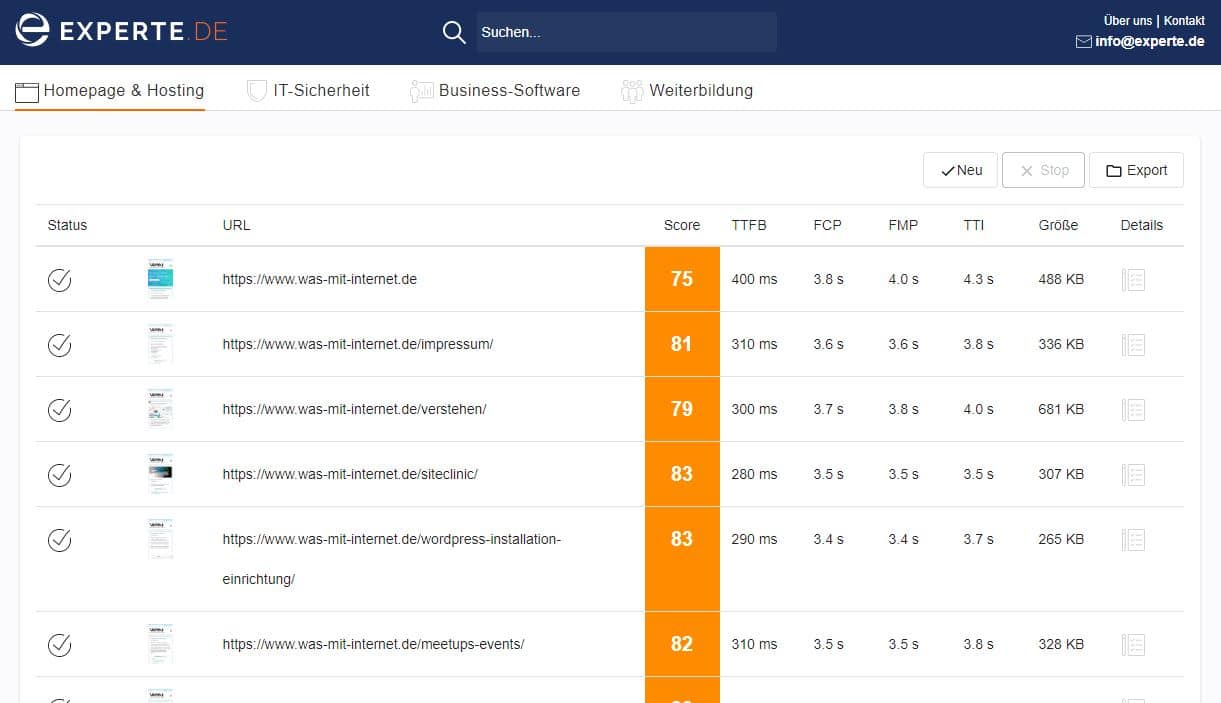The image size is (1221, 703).
Task: Open details icon for siteclinic row
Action: 1133,474
